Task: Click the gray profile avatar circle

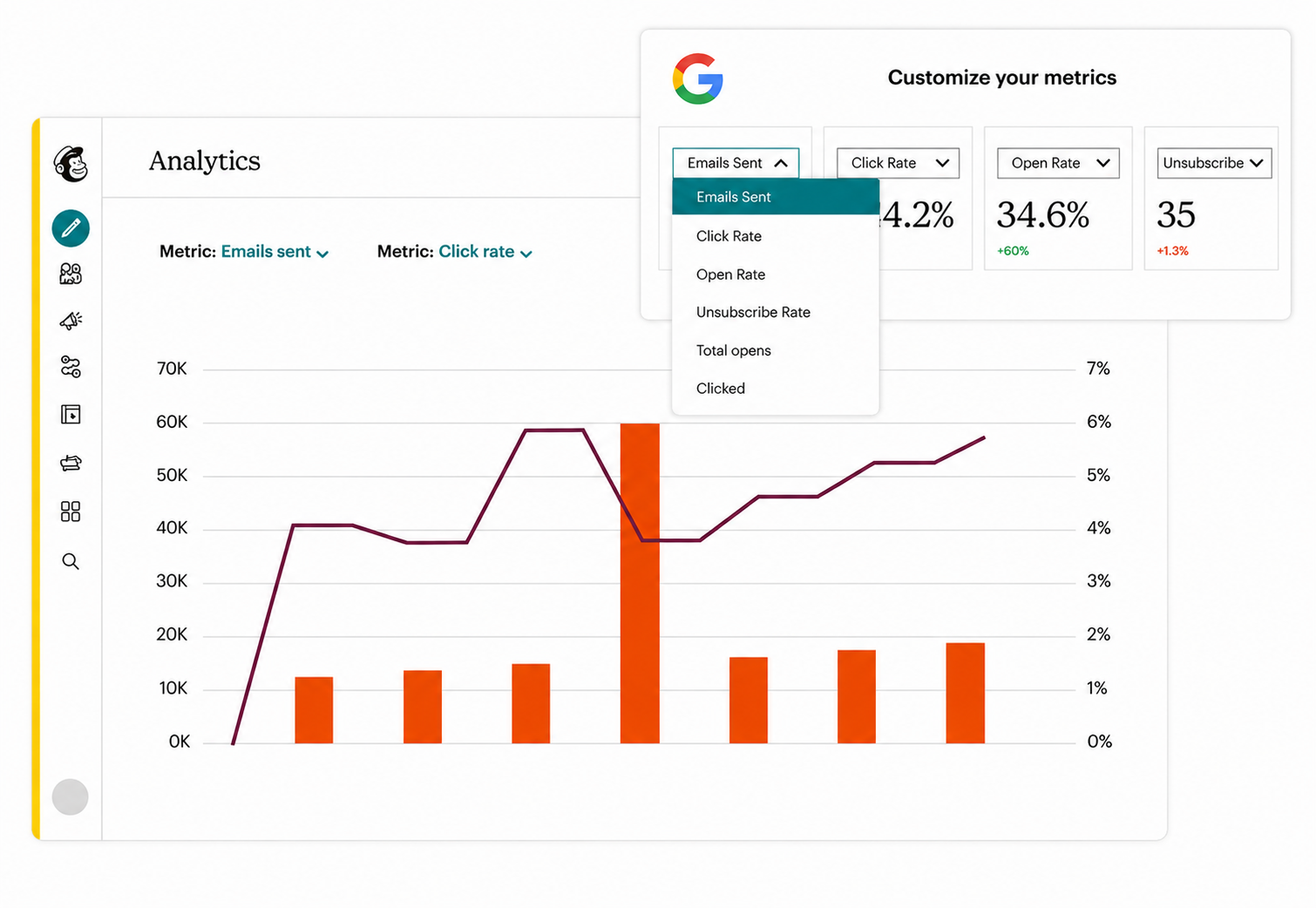Action: click(71, 796)
